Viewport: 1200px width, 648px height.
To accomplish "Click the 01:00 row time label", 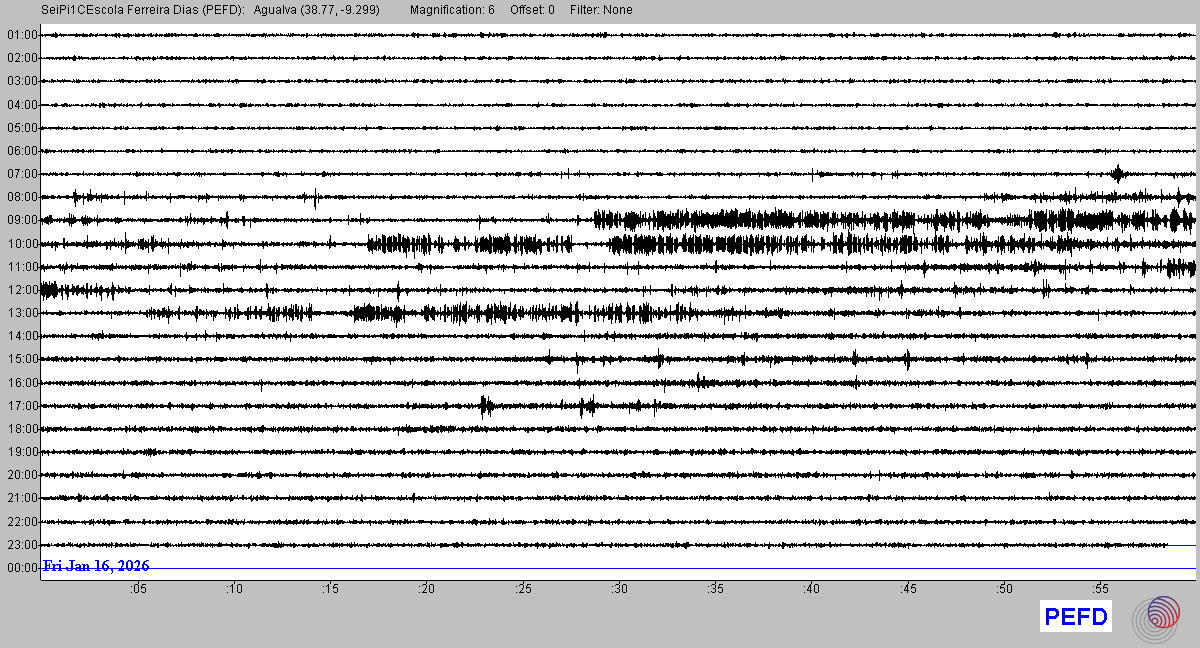I will [x=22, y=35].
